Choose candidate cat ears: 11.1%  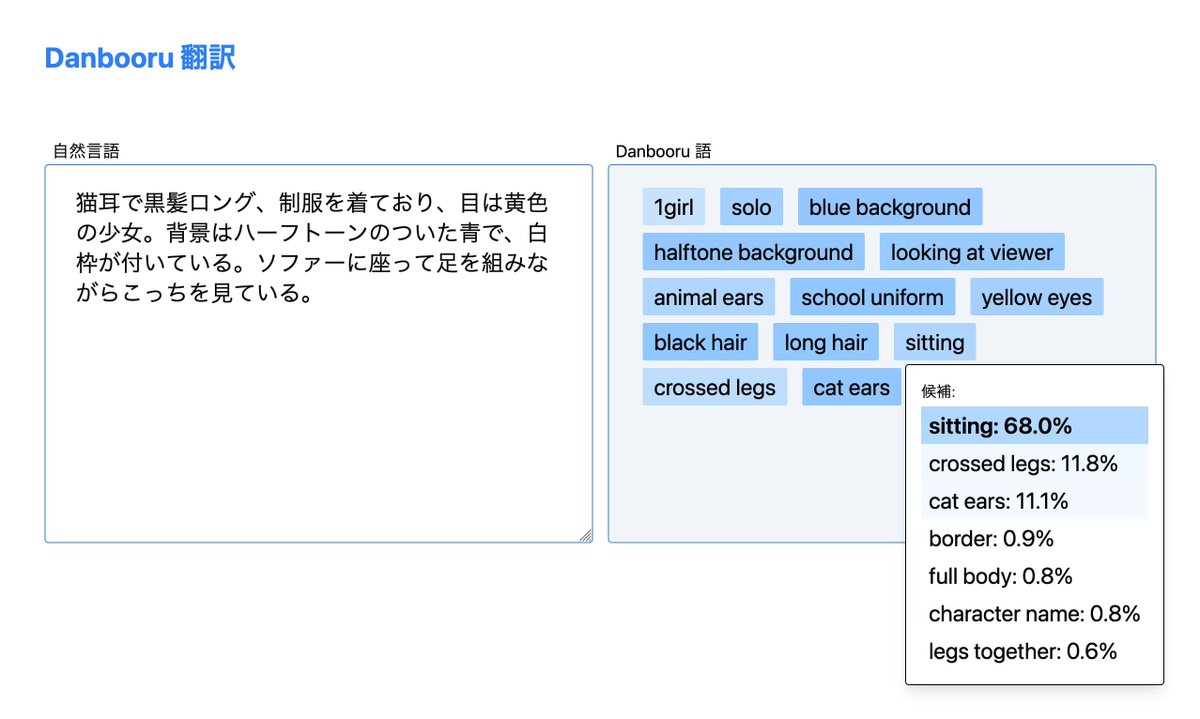point(1035,501)
